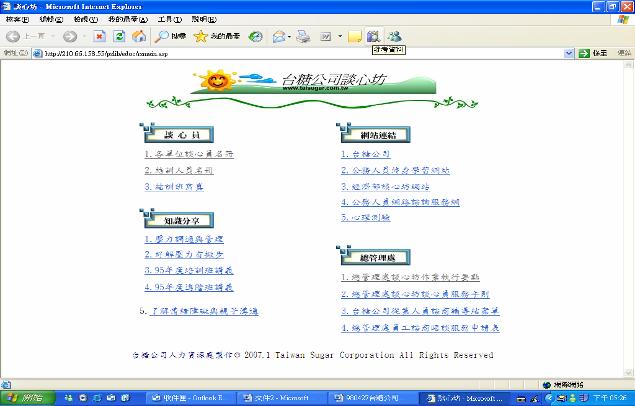Open the Mail button dropdown arrow
The height and width of the screenshot is (406, 635).
[290, 37]
